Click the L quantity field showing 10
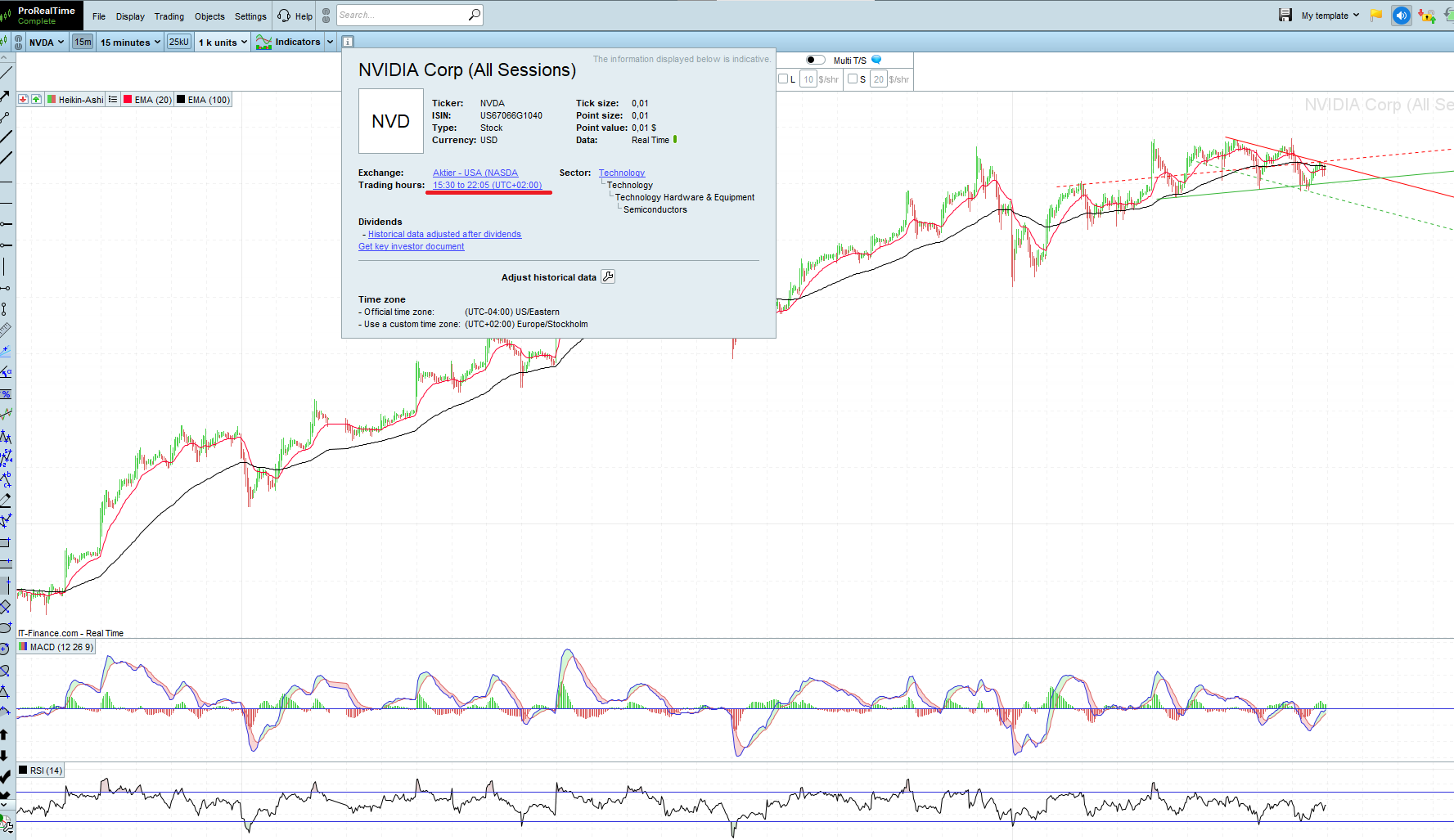 (x=808, y=79)
